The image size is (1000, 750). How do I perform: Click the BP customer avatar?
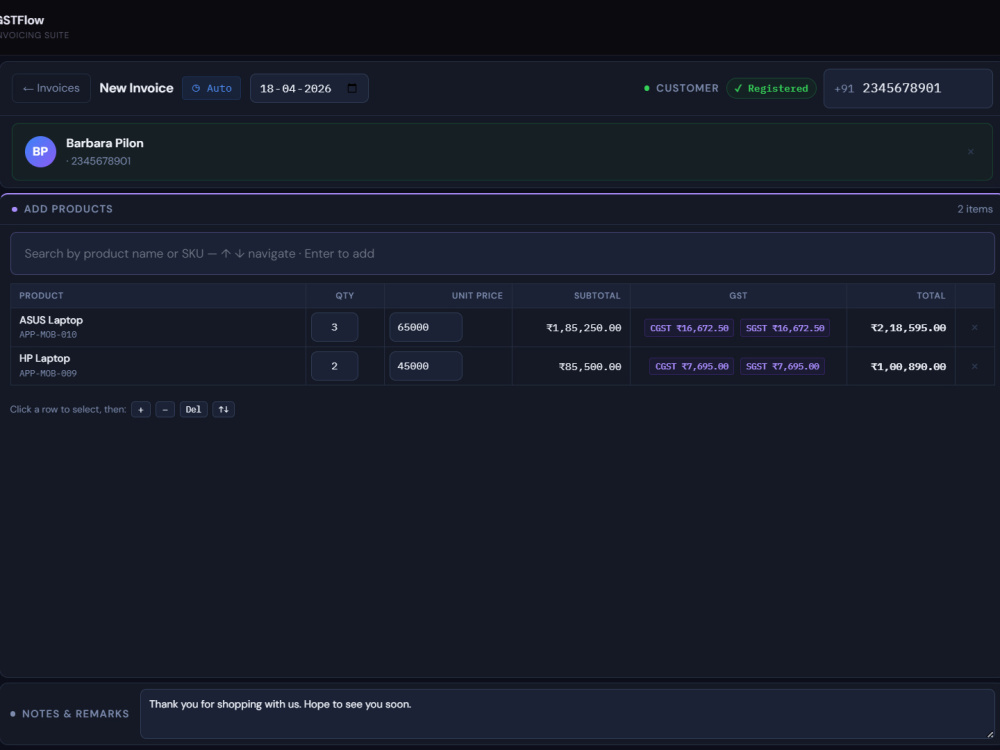[40, 152]
